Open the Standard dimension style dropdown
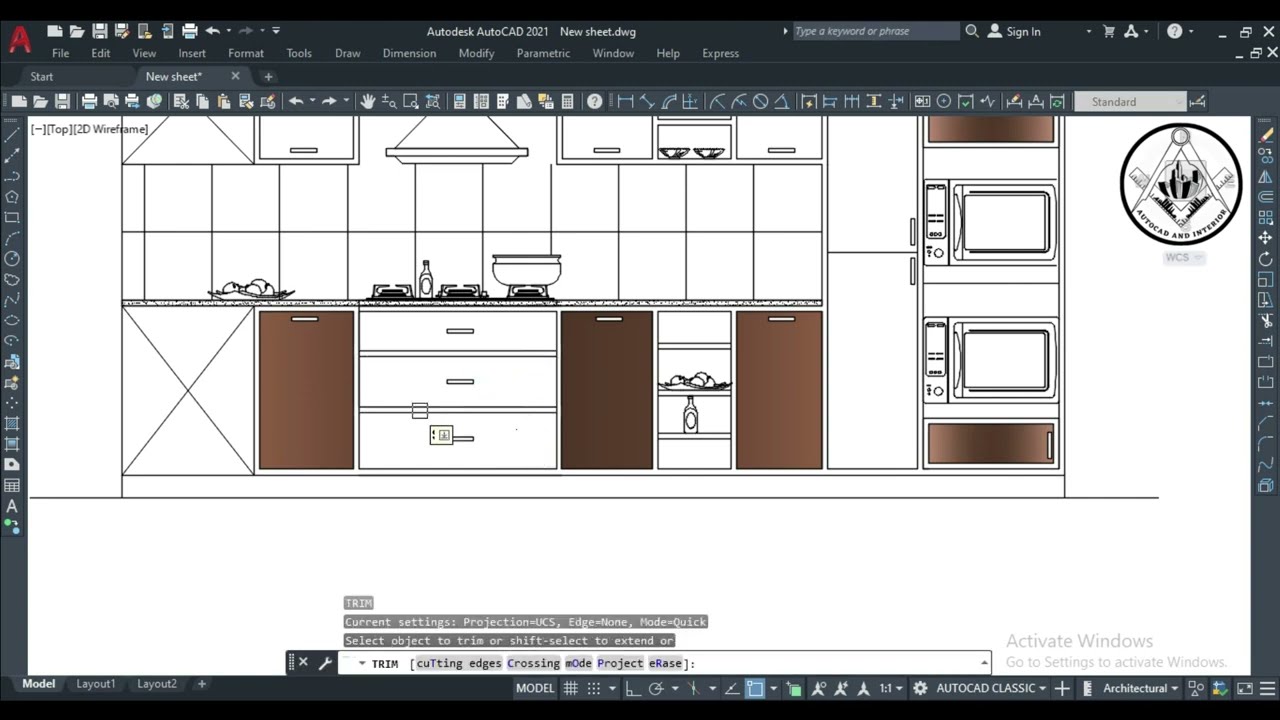Screen dimensions: 1280x720 point(1130,101)
